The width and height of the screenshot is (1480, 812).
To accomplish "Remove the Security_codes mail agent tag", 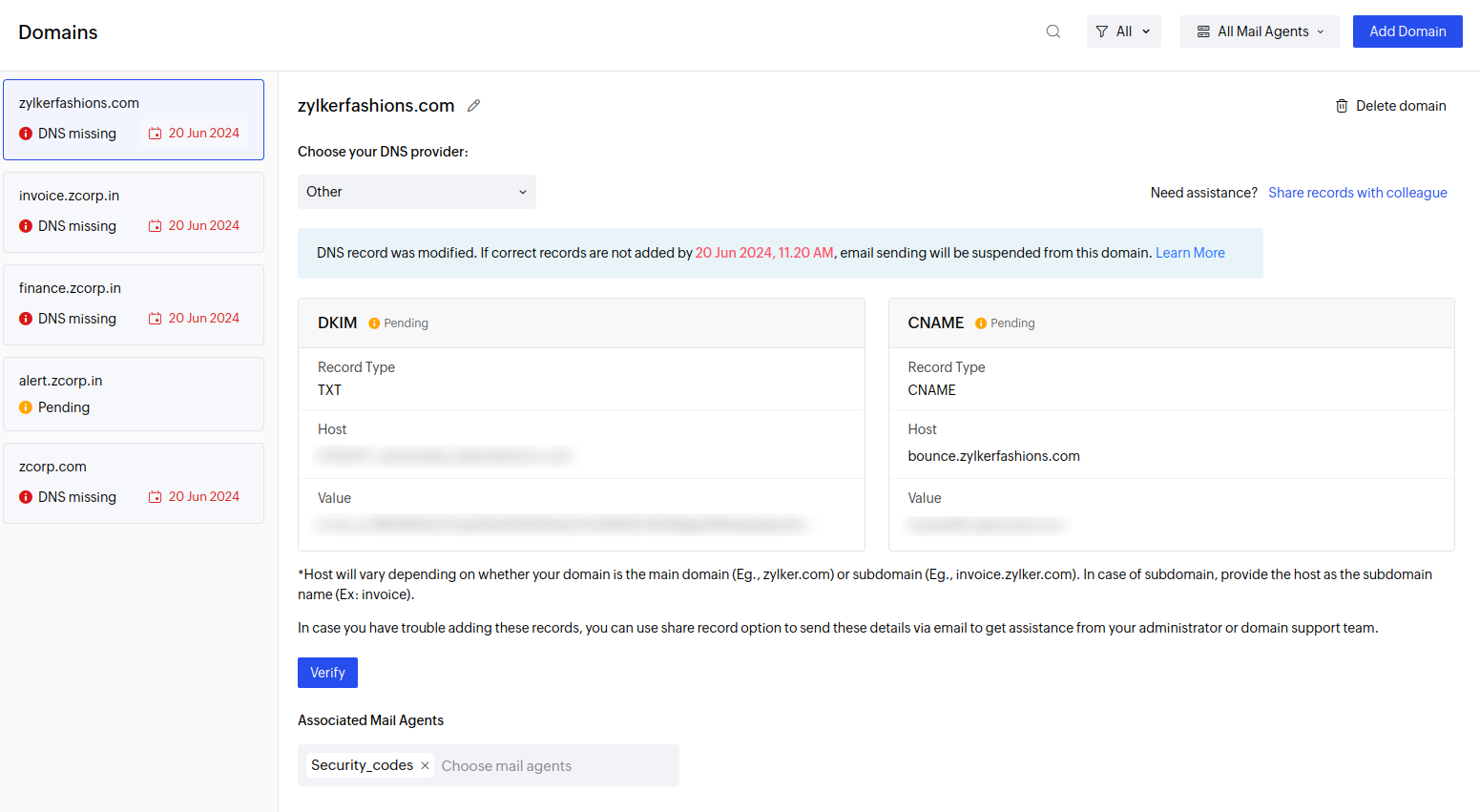I will pos(425,765).
